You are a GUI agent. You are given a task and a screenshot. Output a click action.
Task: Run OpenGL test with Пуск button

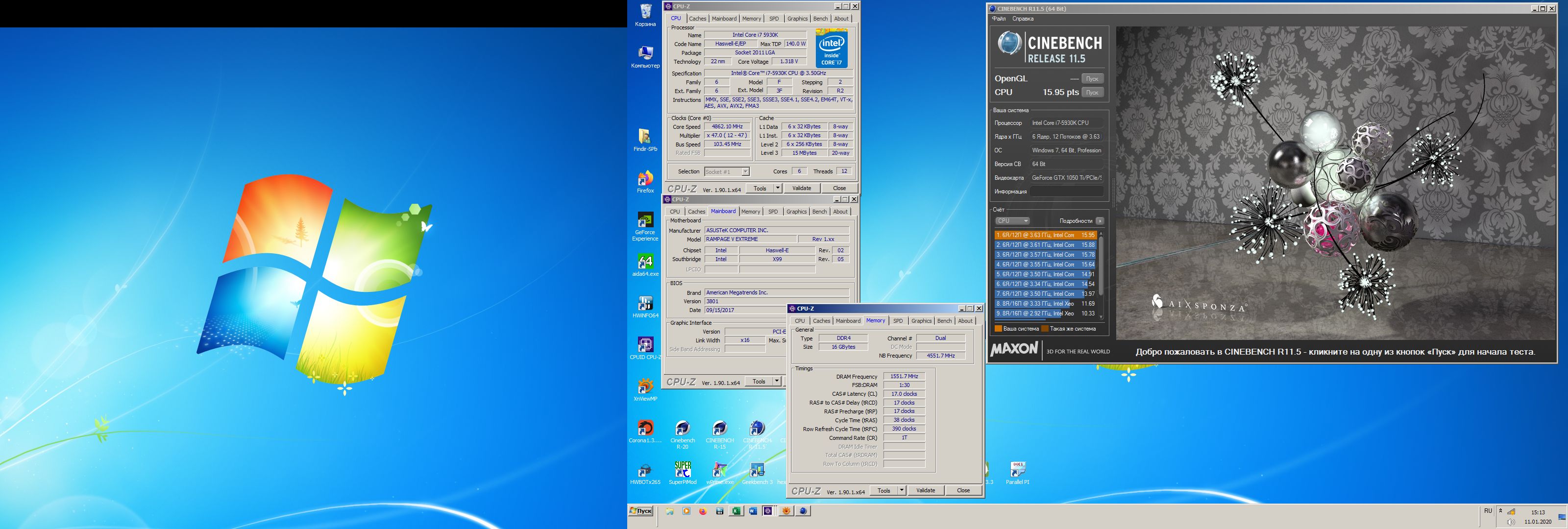[x=1093, y=78]
